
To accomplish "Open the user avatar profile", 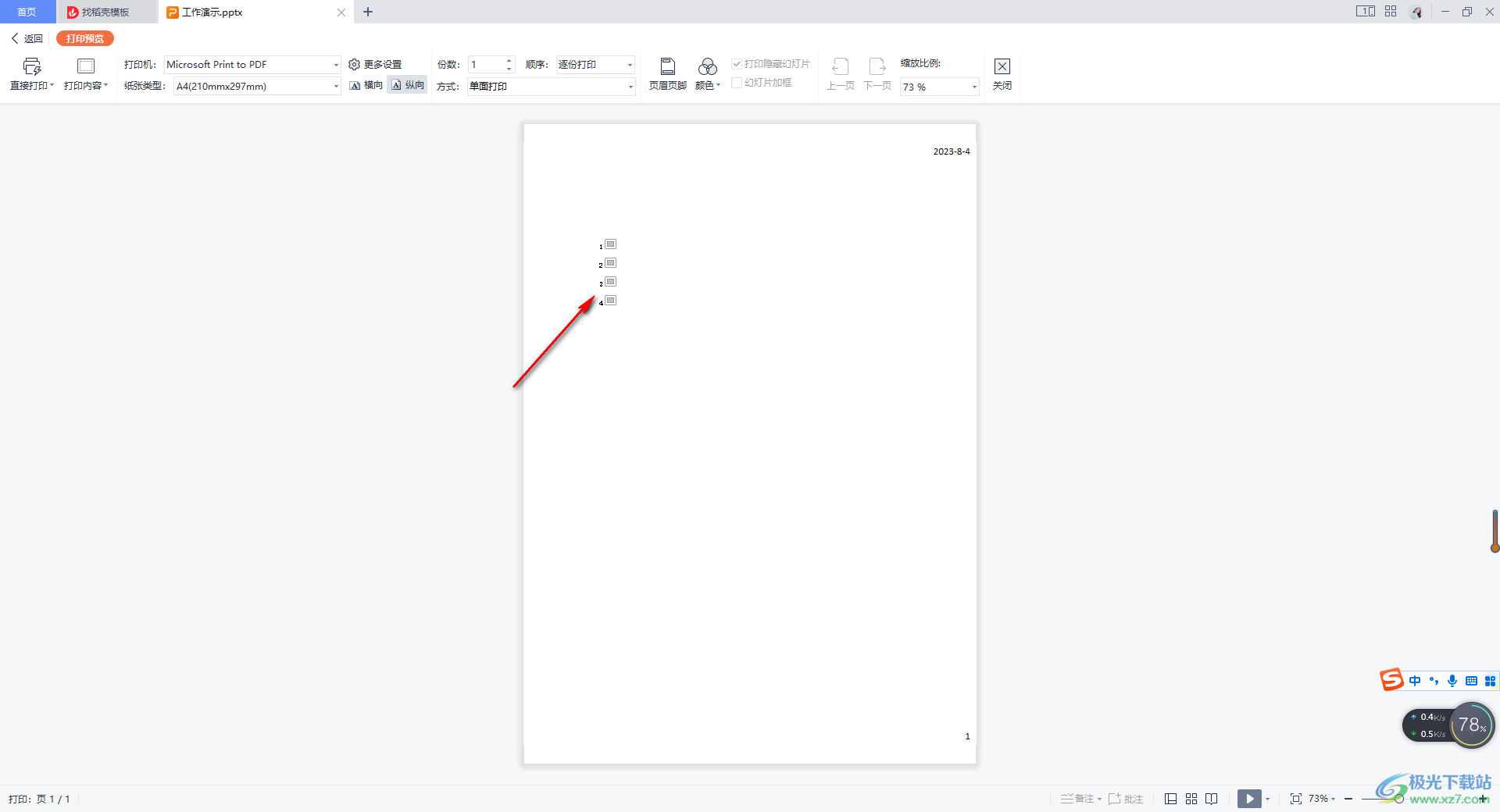I will (1416, 12).
